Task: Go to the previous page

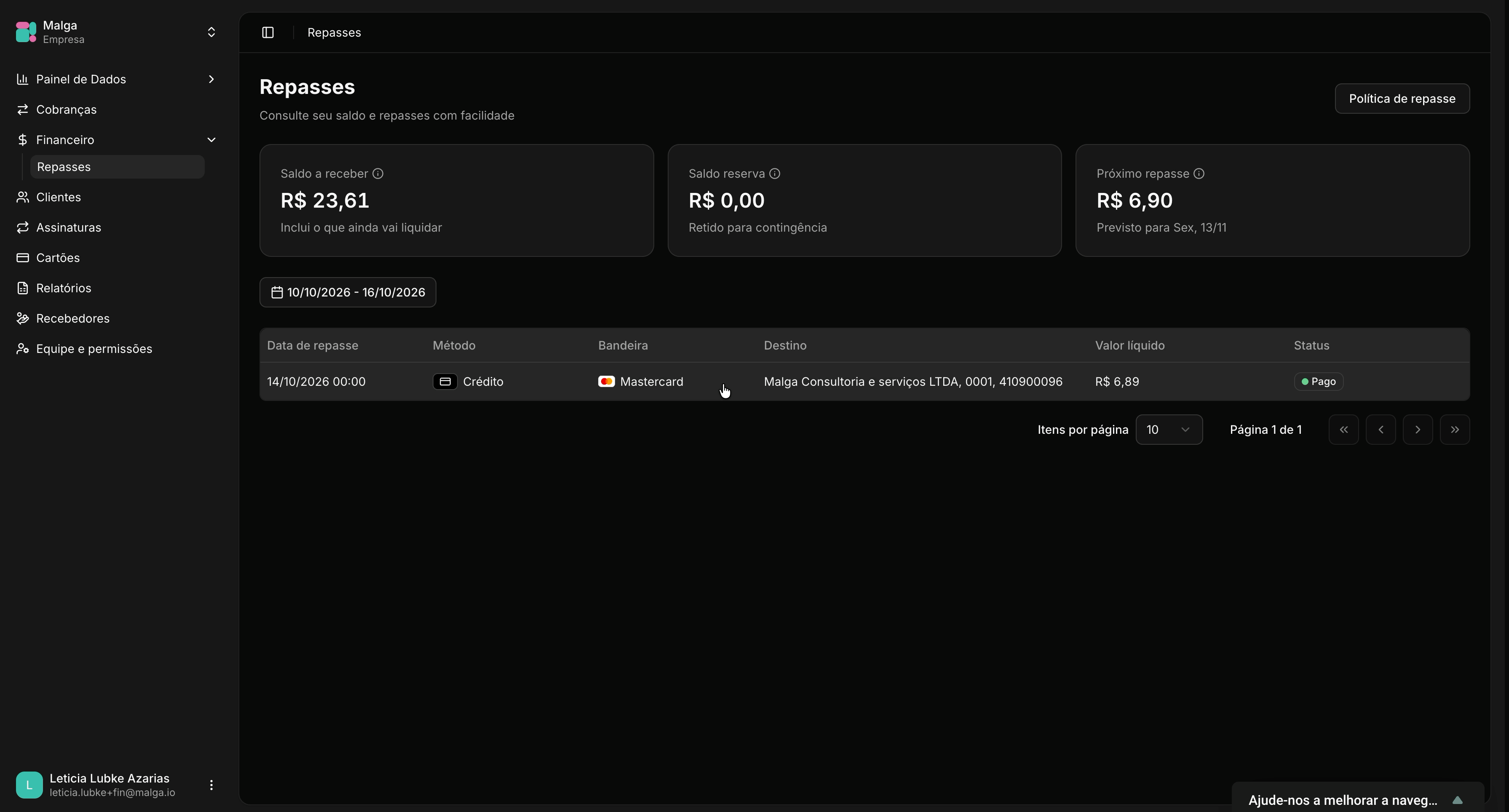Action: tap(1381, 430)
